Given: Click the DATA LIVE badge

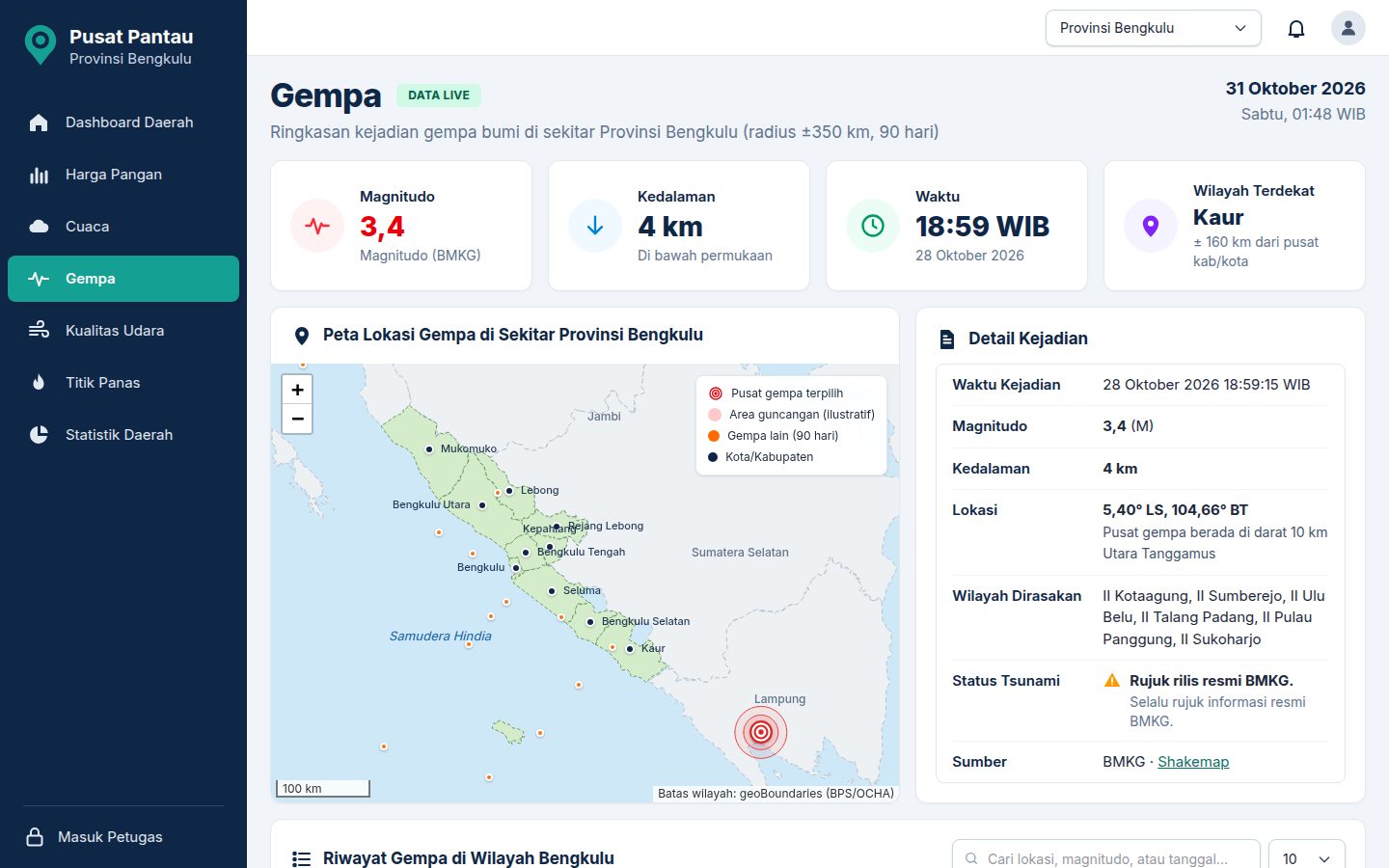Looking at the screenshot, I should (439, 95).
